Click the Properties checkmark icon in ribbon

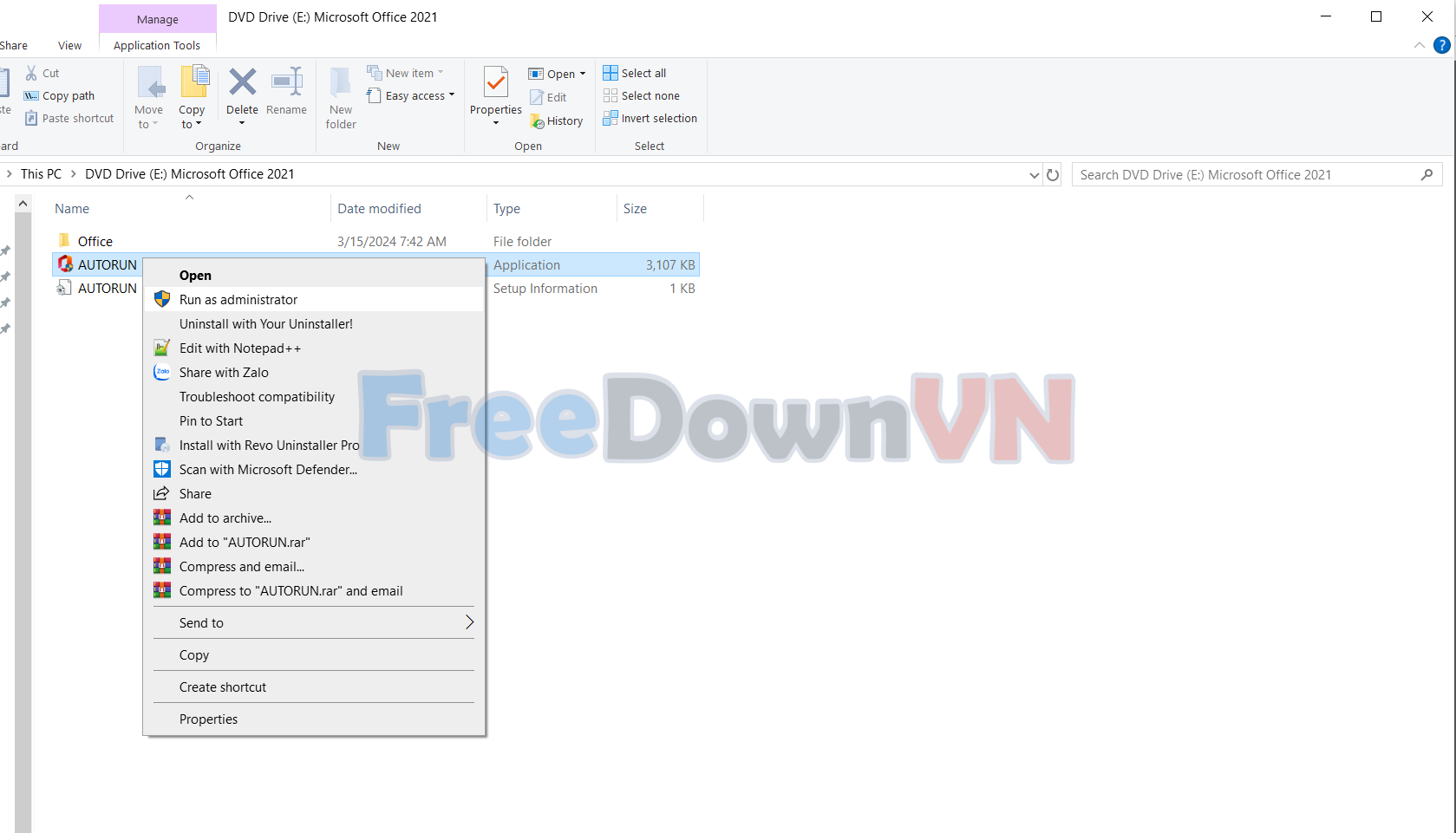pos(495,83)
